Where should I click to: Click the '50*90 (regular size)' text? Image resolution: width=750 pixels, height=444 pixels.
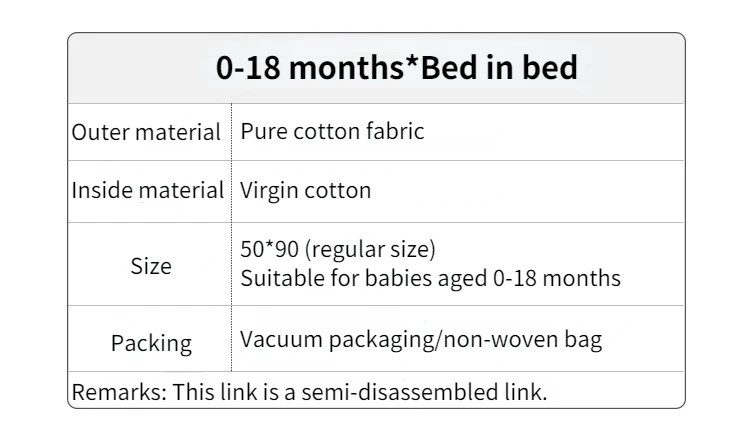pos(338,249)
